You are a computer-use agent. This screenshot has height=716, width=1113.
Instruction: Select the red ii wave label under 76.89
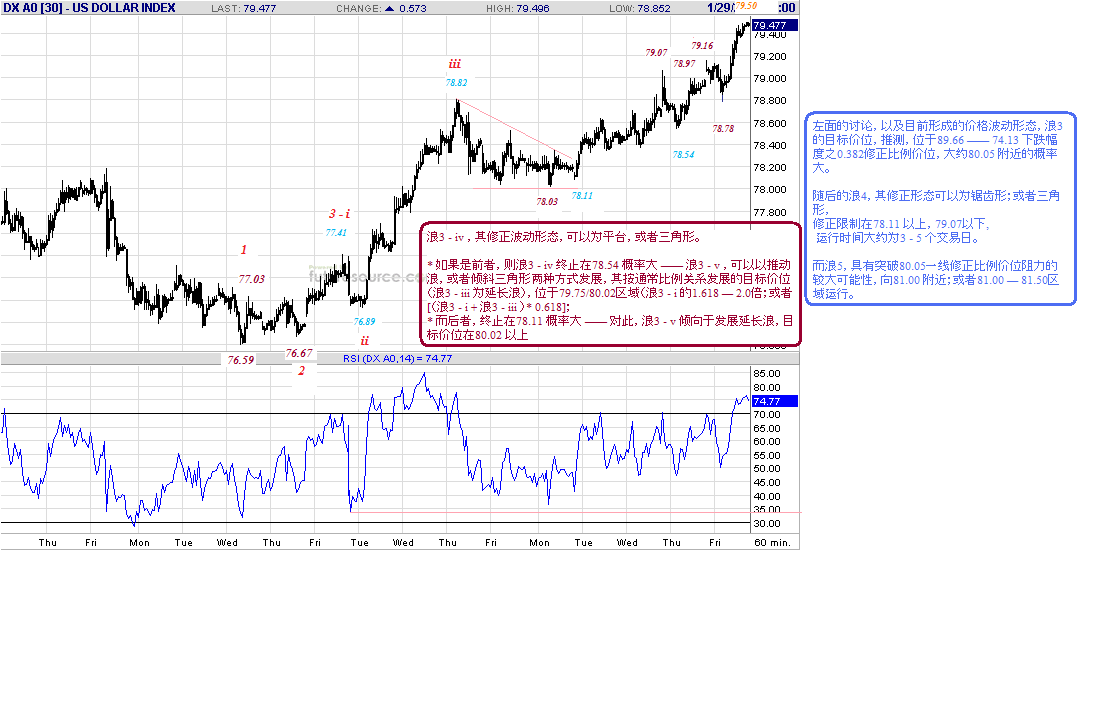pyautogui.click(x=364, y=341)
